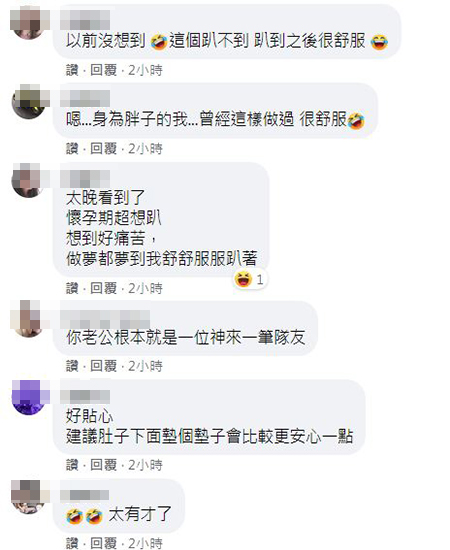Click 讚 under the 好貼心 comment
Screen dimensions: 450x550
[x=72, y=465]
